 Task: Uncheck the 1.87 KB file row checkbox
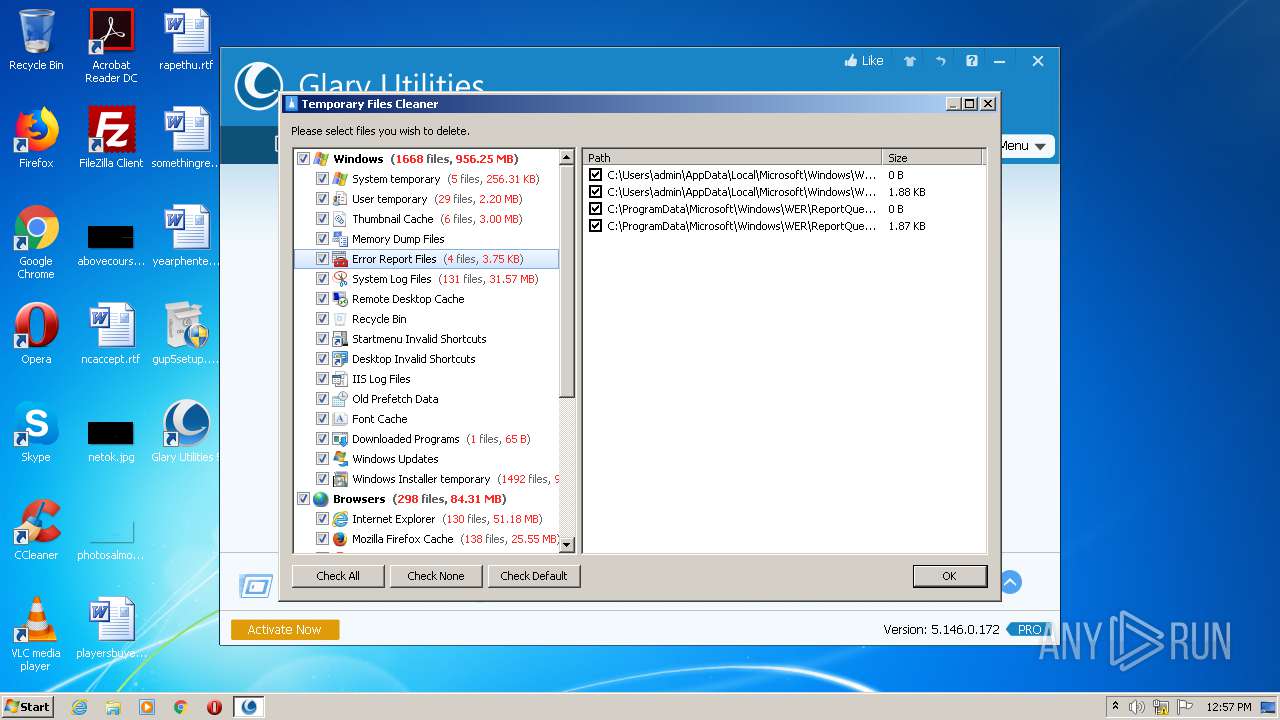coord(596,226)
